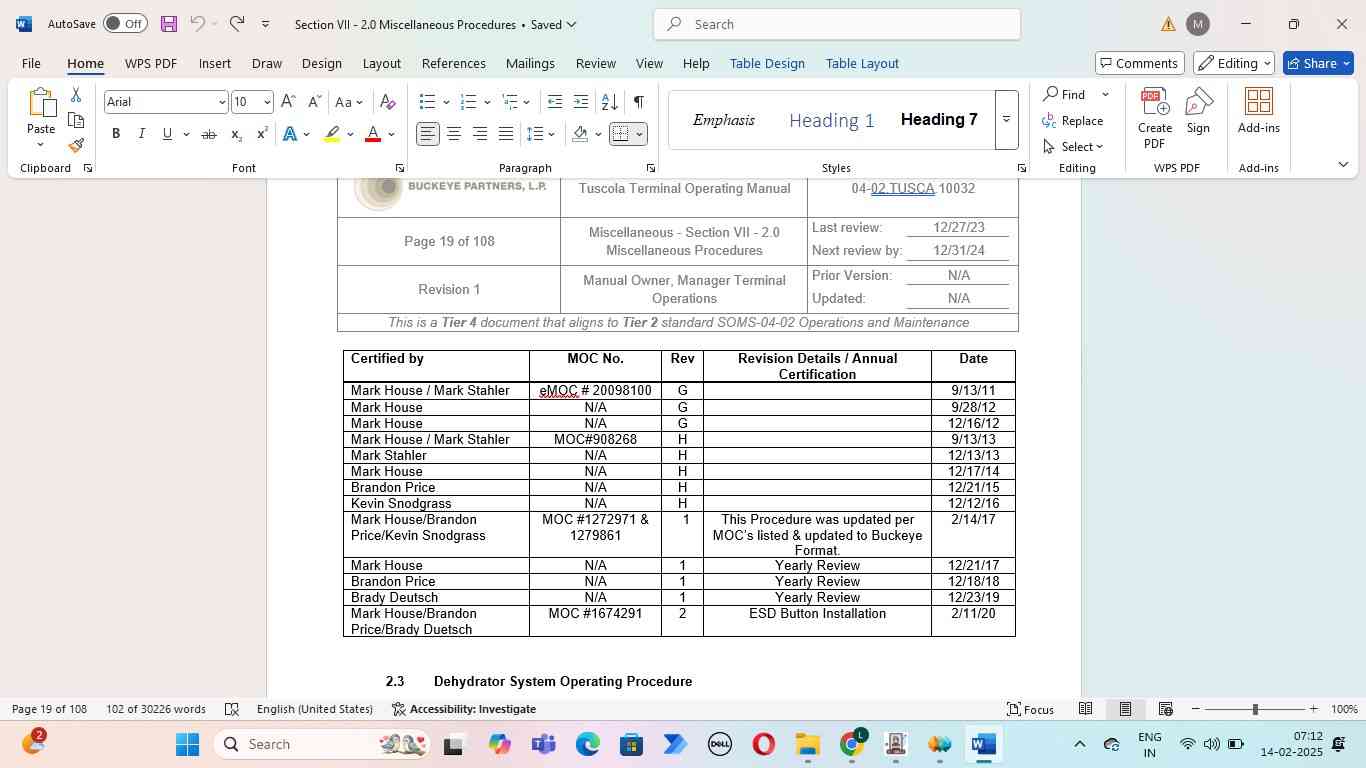Click the Paste clipboard icon
This screenshot has height=768, width=1366.
(41, 105)
